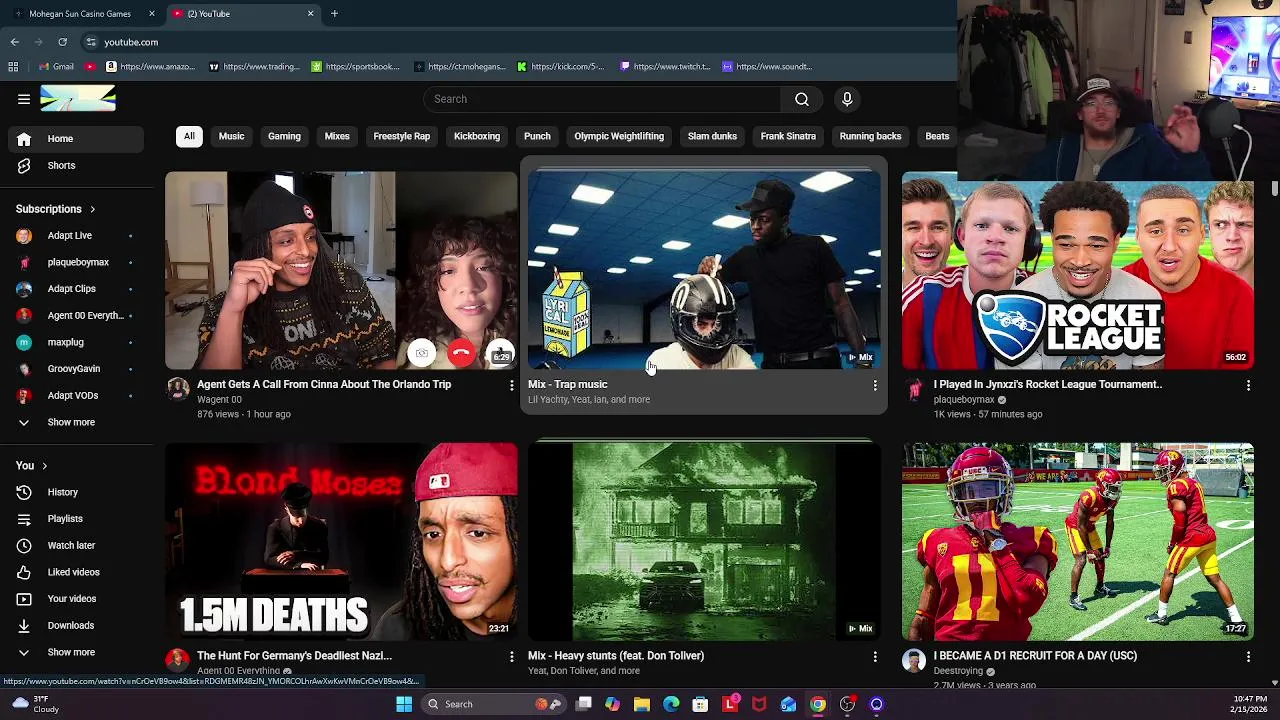The width and height of the screenshot is (1280, 720).
Task: Click the YouTube search field
Action: click(x=602, y=99)
